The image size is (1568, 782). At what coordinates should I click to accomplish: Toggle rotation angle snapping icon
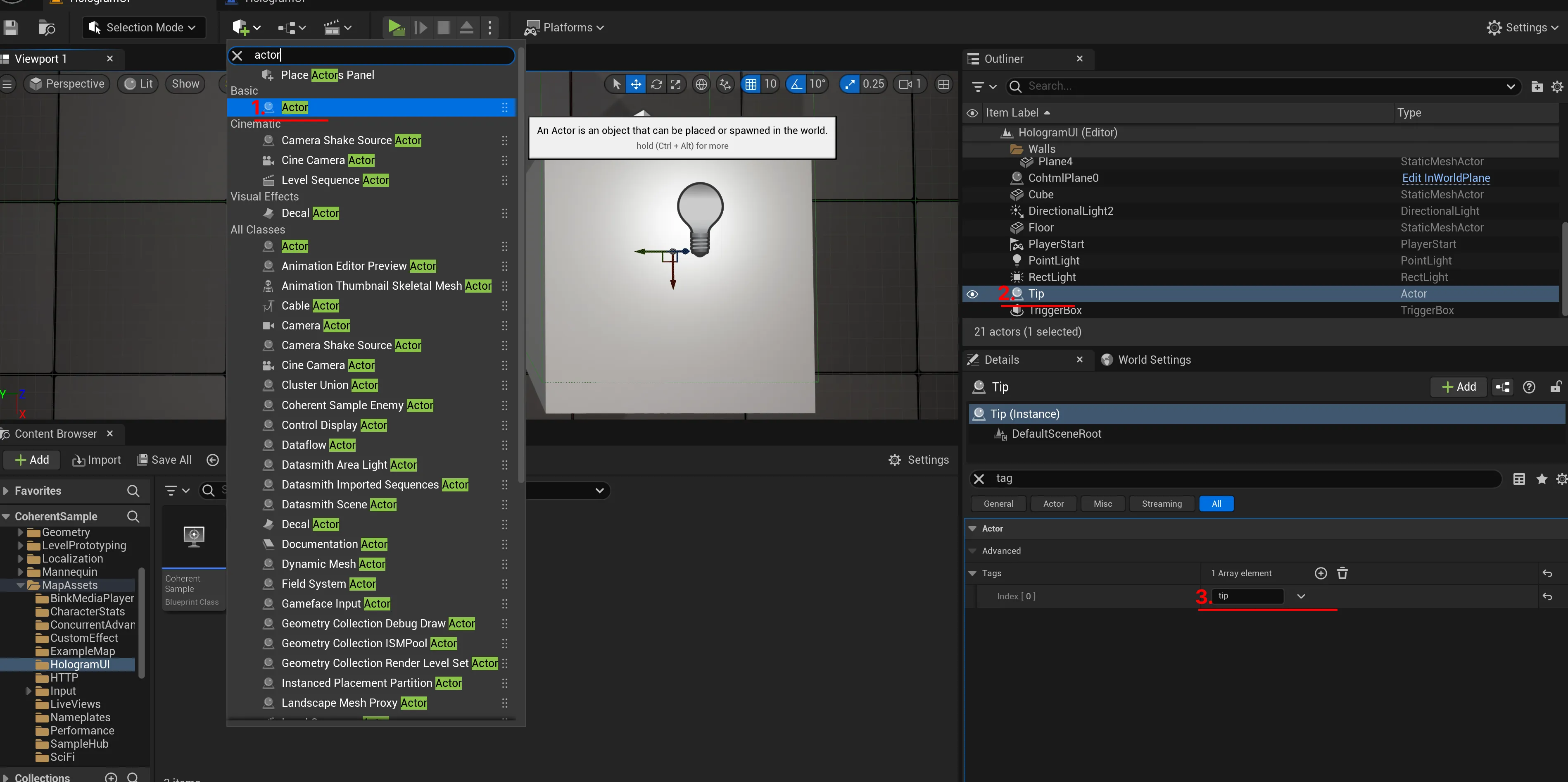click(796, 84)
